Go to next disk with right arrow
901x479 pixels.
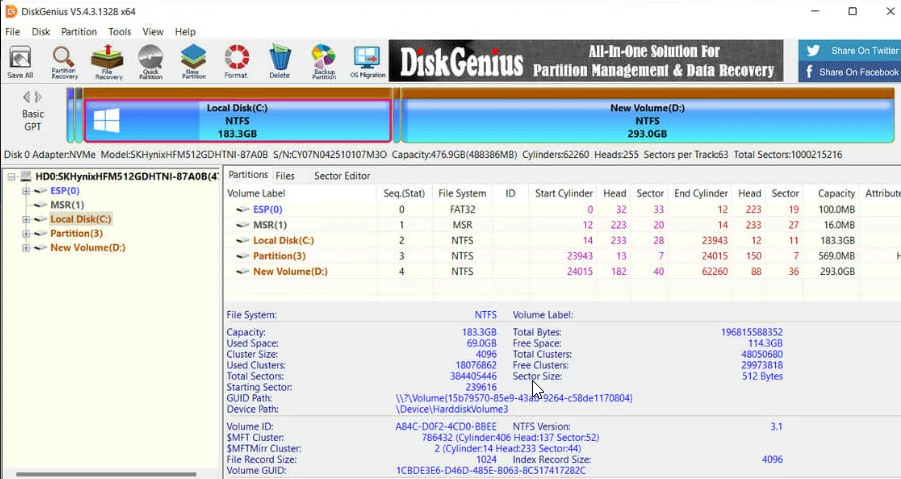point(38,97)
